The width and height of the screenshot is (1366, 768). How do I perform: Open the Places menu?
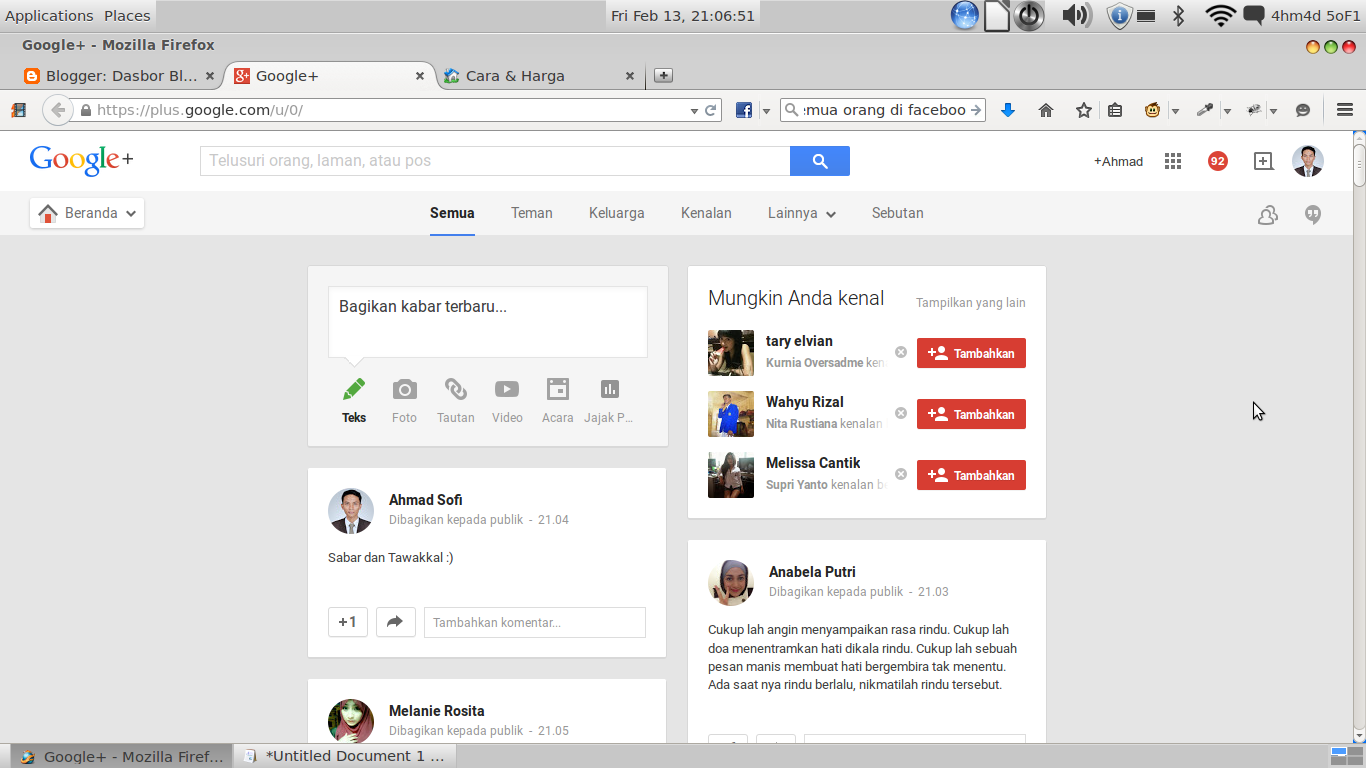127,15
